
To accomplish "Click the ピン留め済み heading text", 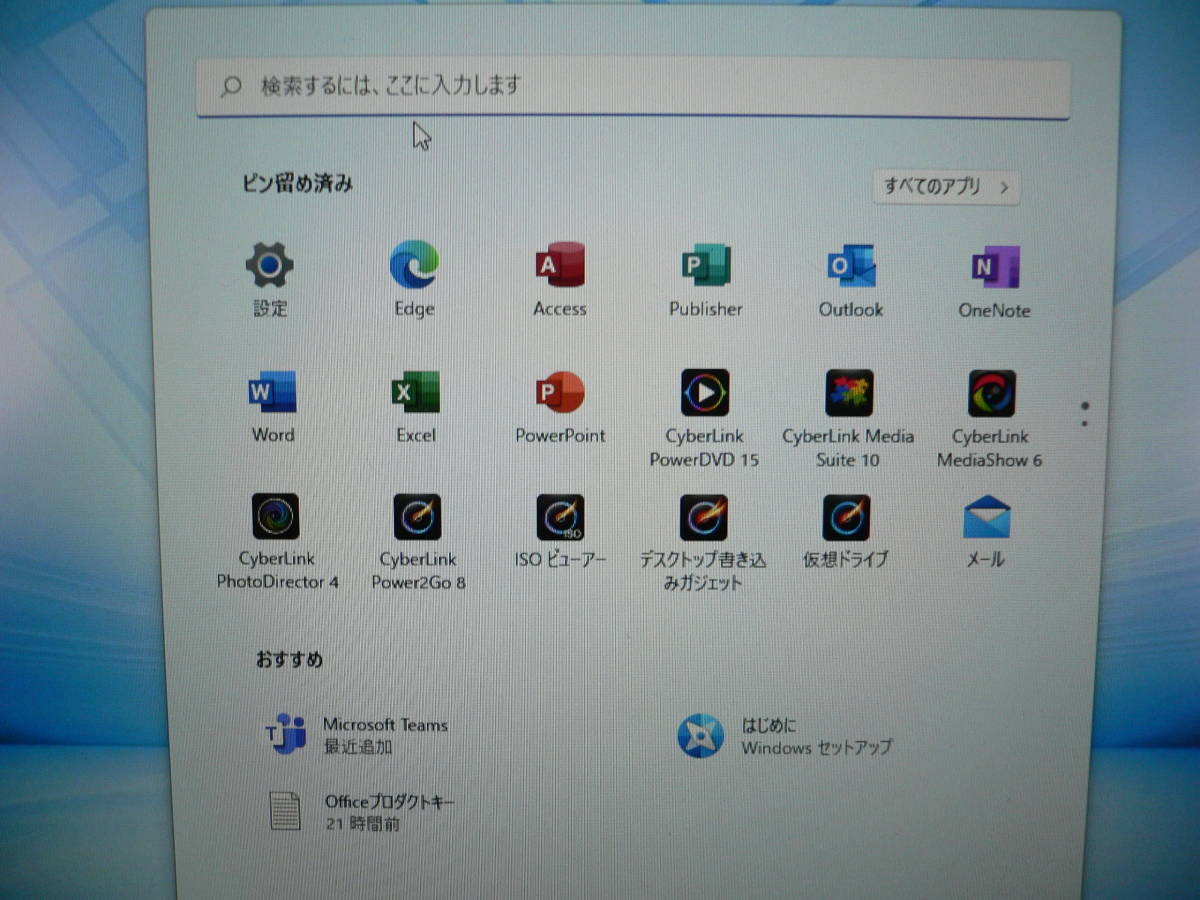I will [x=298, y=183].
